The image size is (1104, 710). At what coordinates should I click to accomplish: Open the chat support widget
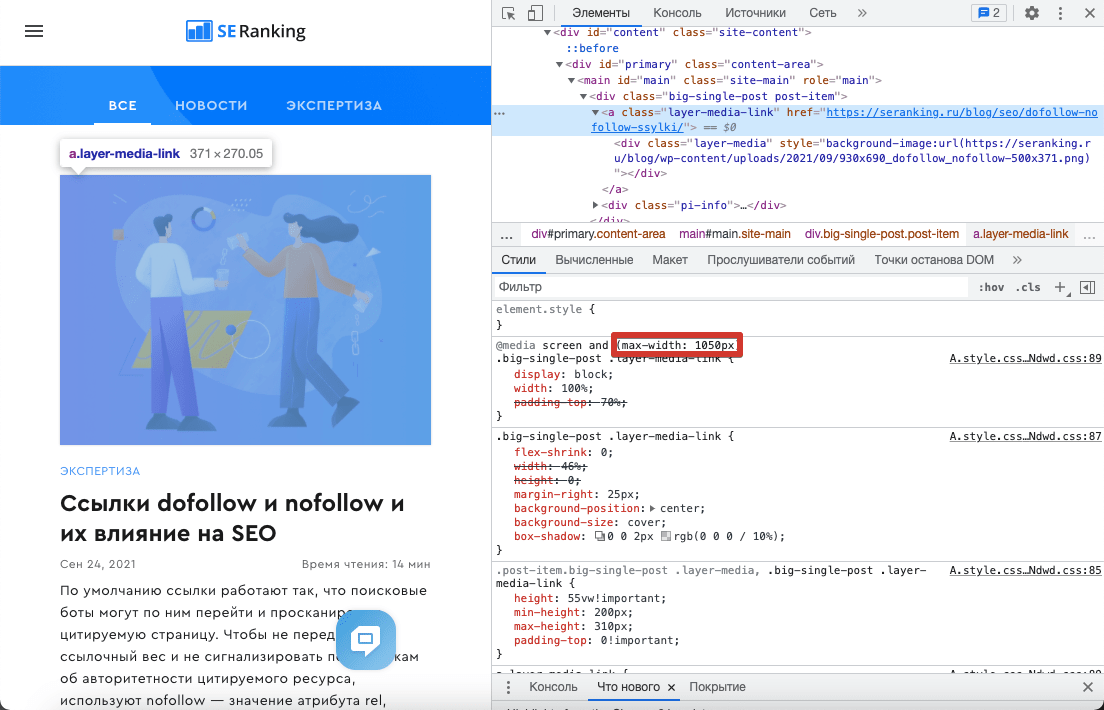(366, 639)
